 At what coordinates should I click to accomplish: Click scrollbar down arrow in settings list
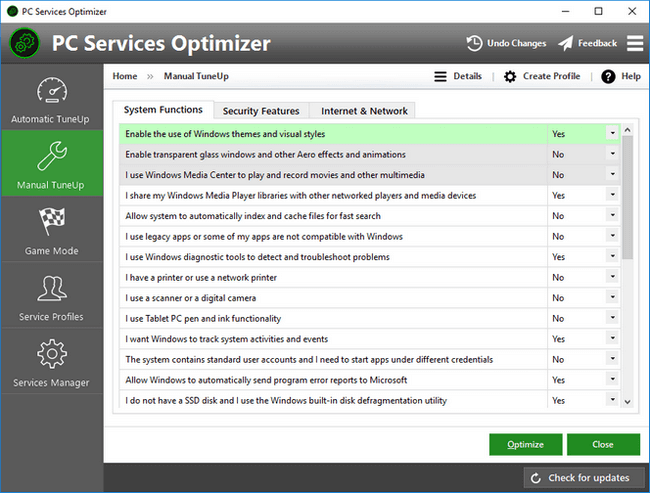point(627,401)
